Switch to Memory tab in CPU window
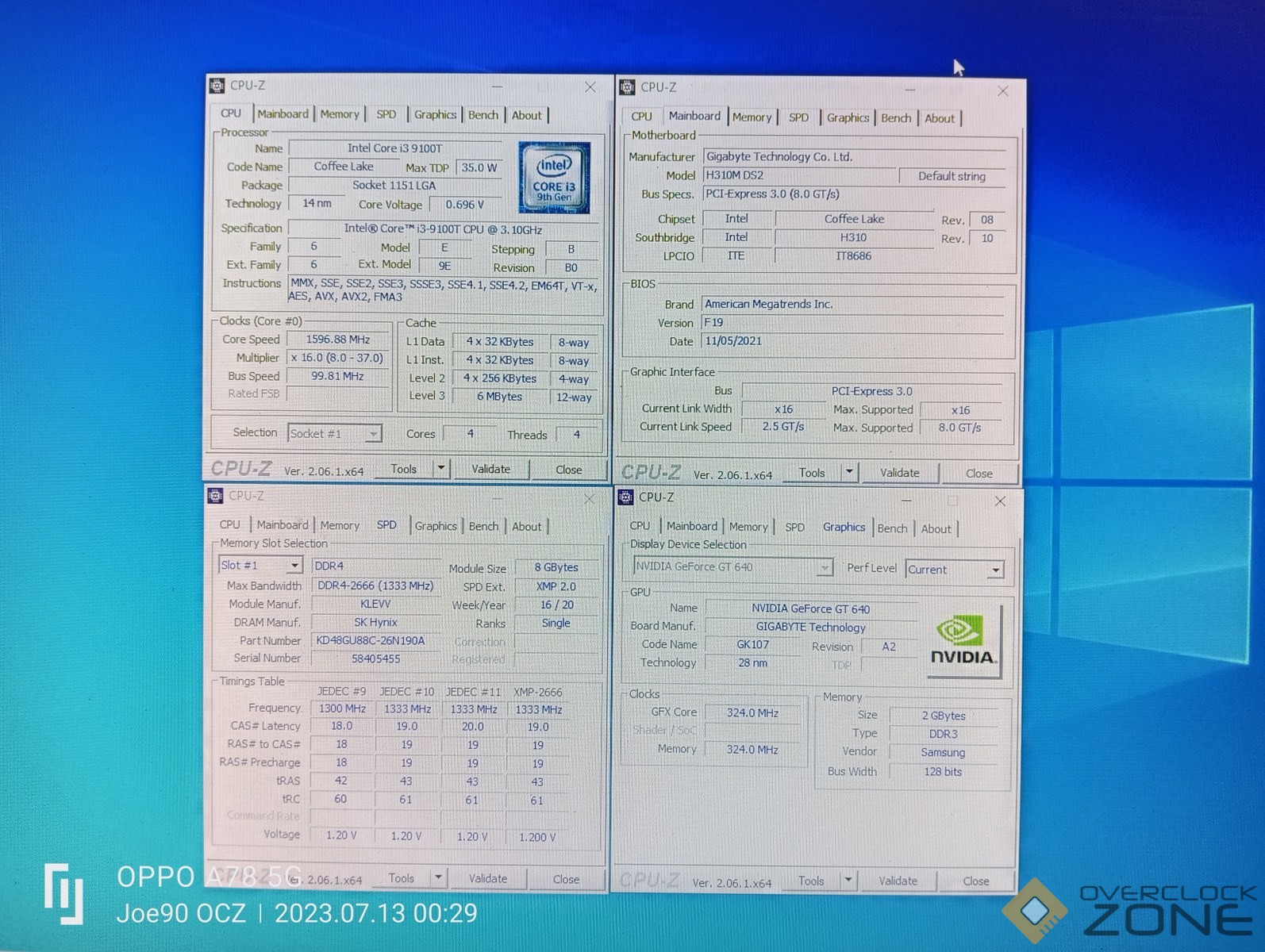Viewport: 1265px width, 952px height. (x=340, y=114)
